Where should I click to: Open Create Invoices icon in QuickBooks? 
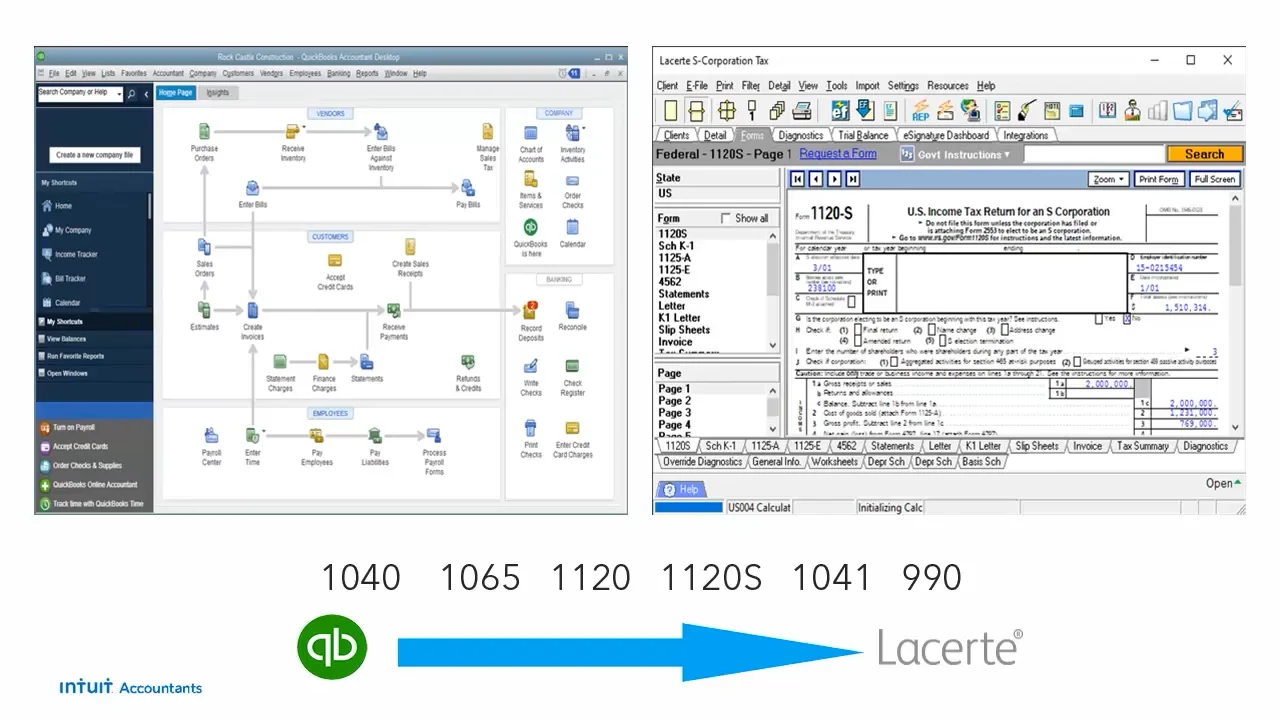tap(253, 310)
